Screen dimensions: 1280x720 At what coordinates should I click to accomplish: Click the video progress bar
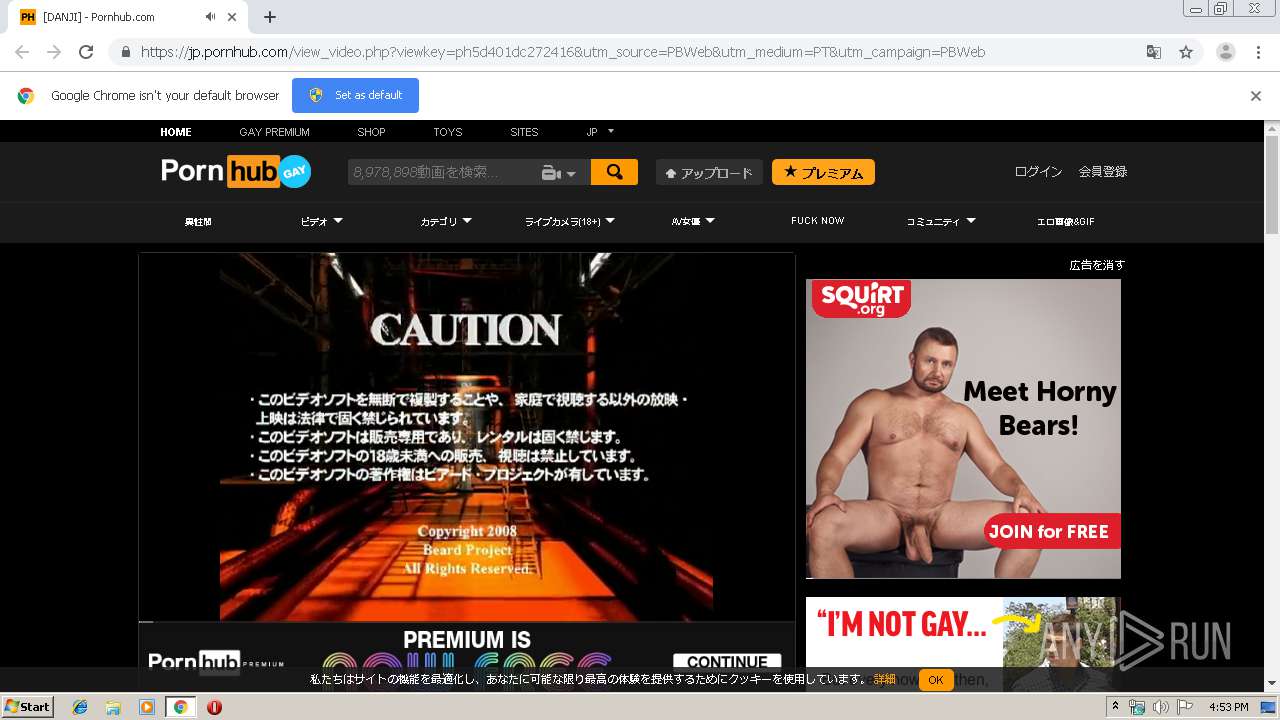[466, 622]
